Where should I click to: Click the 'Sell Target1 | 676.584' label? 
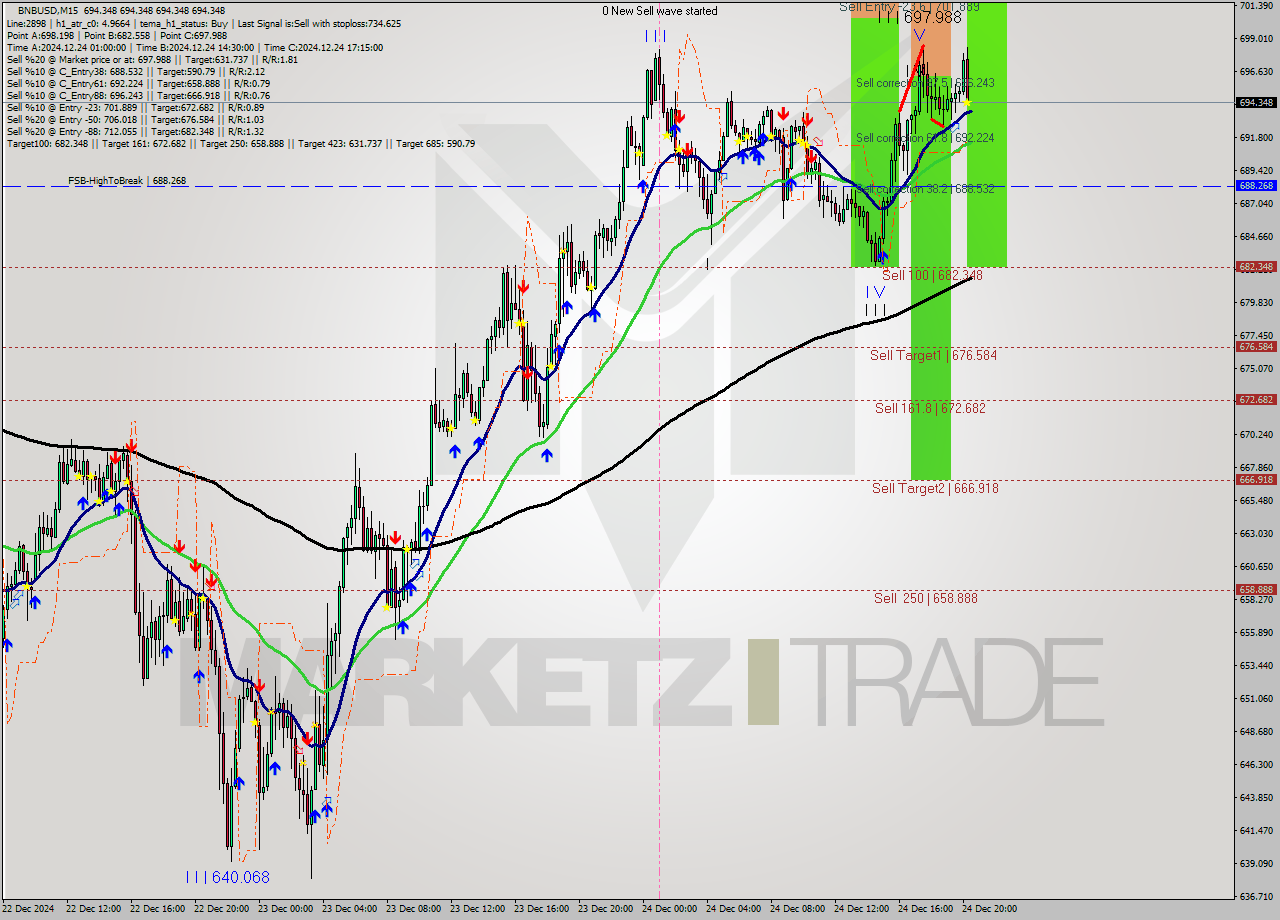click(x=933, y=355)
